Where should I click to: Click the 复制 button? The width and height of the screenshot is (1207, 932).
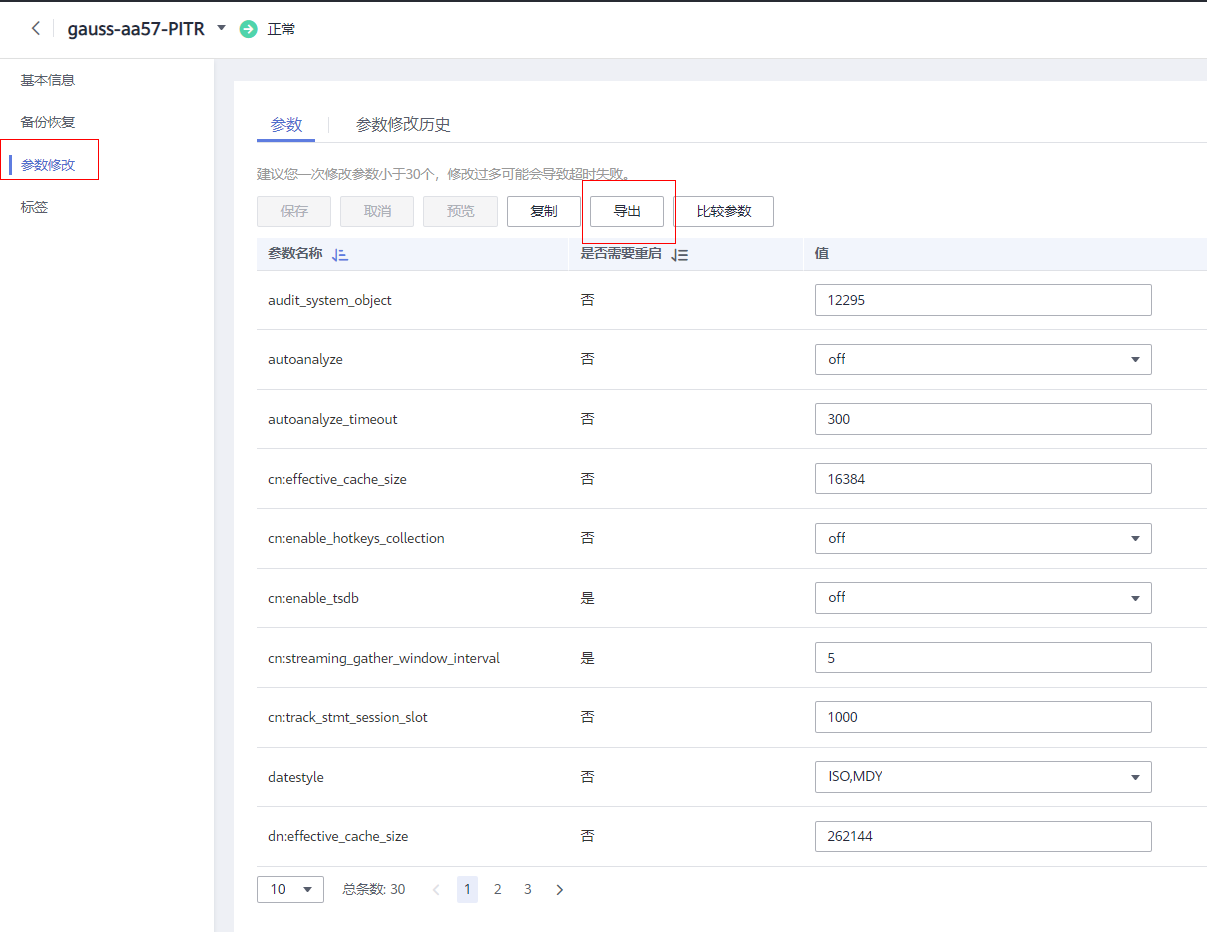pyautogui.click(x=544, y=212)
